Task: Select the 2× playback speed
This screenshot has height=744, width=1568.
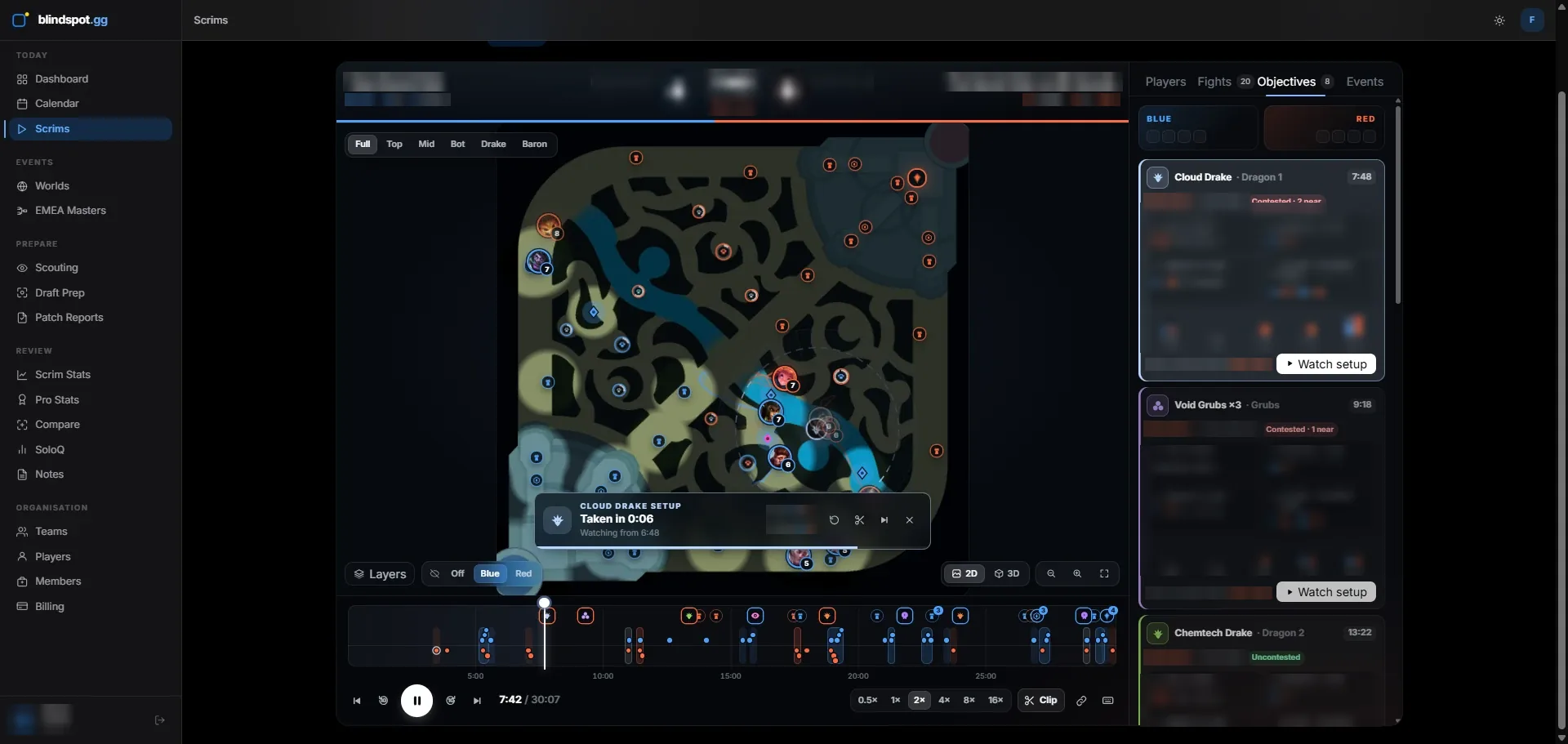Action: pyautogui.click(x=920, y=701)
